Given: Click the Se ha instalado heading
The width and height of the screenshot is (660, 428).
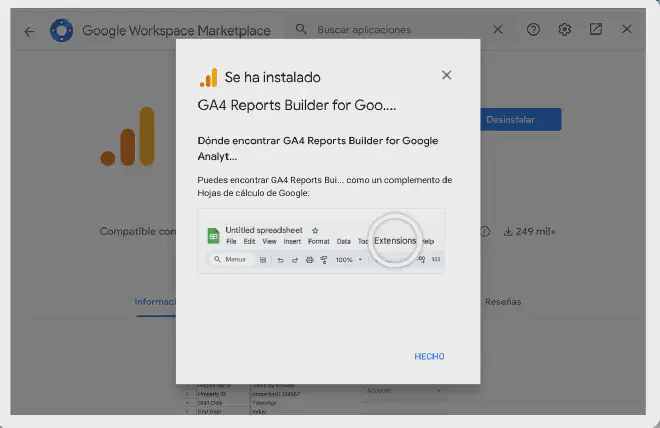Looking at the screenshot, I should pos(272,77).
